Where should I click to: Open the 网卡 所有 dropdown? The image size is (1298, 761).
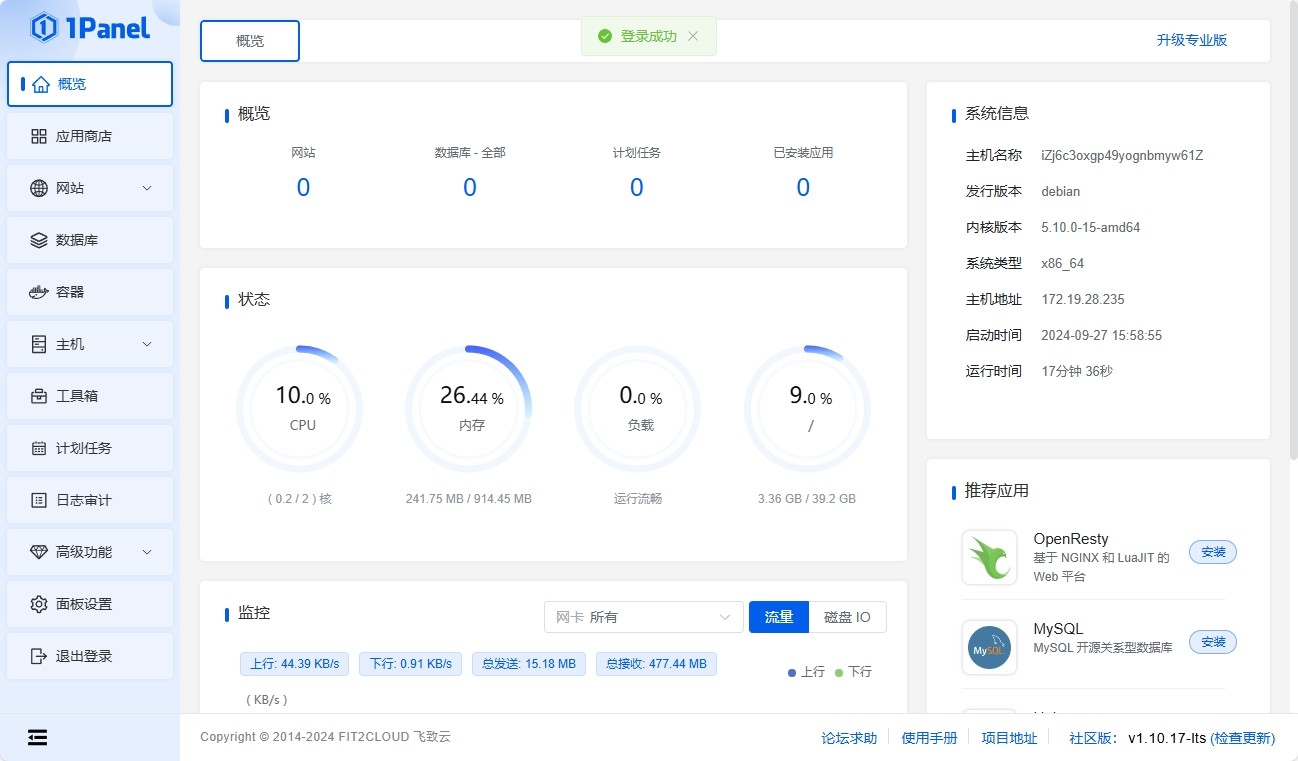(643, 617)
